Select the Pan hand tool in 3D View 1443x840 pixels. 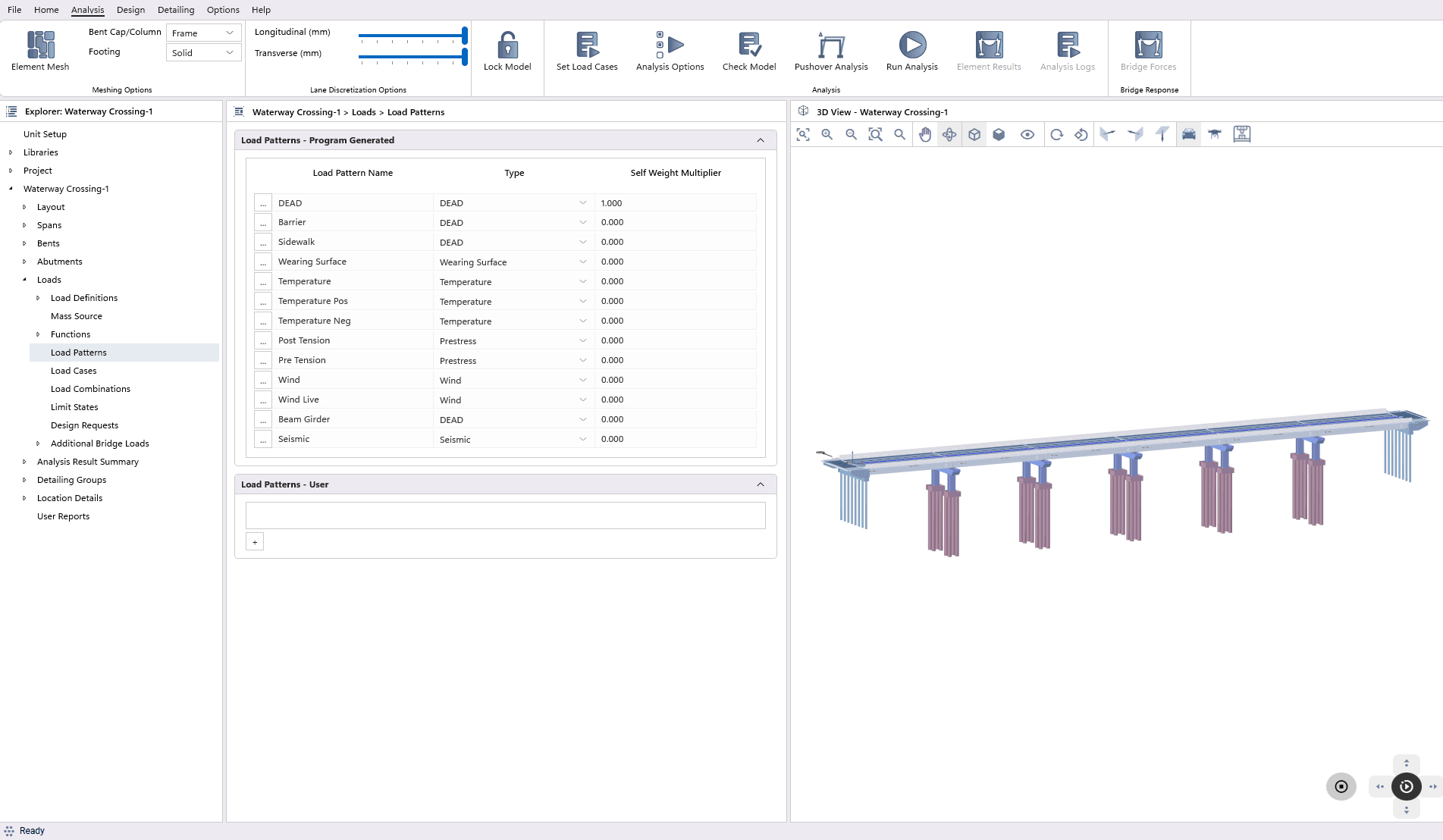pyautogui.click(x=925, y=135)
